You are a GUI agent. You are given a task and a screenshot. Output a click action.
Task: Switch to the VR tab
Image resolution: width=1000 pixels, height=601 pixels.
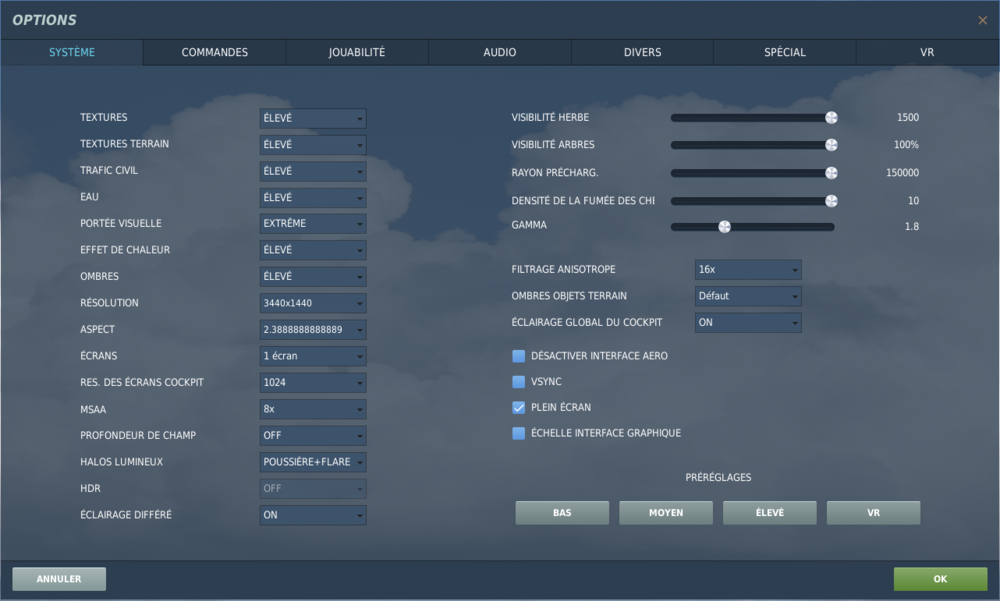click(x=927, y=52)
